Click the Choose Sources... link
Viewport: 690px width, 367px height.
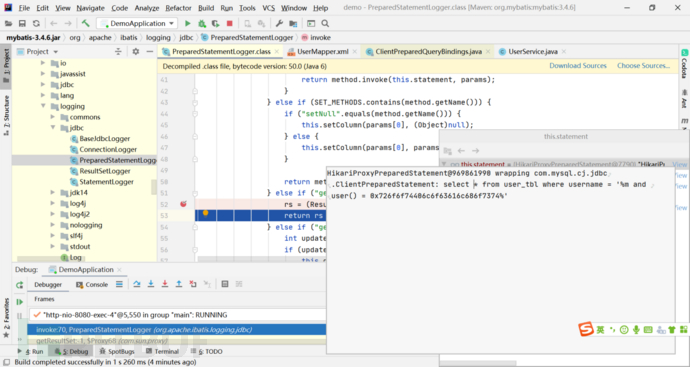click(x=643, y=66)
